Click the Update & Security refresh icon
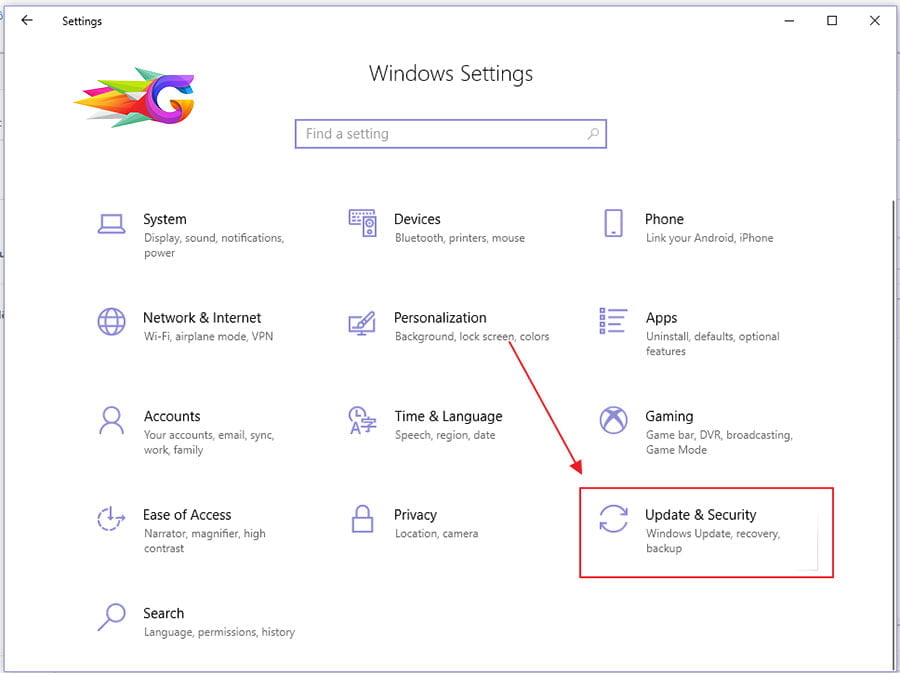This screenshot has width=900, height=673. coord(613,519)
